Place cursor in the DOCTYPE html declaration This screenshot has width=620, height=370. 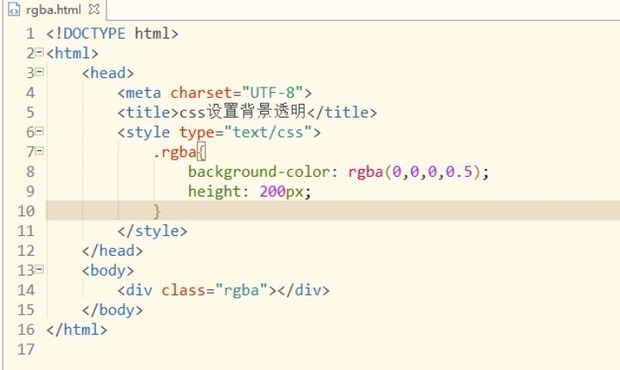click(112, 33)
